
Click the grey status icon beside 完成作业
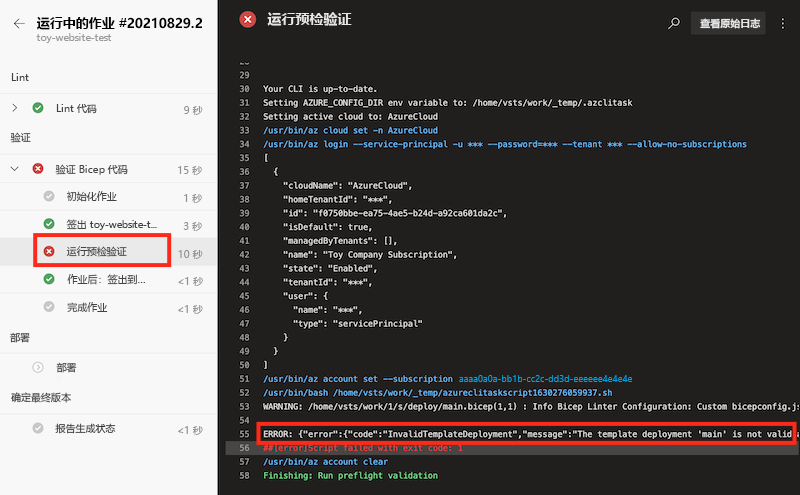[49, 307]
